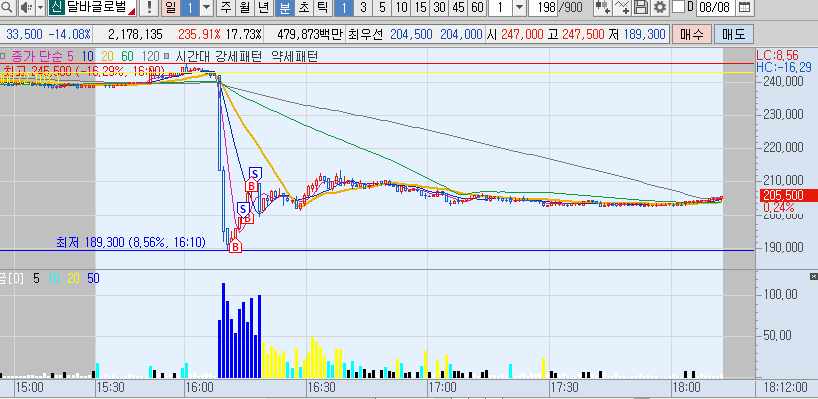
Task: Toggle the 시간대 indicator small box
Action: pos(166,55)
